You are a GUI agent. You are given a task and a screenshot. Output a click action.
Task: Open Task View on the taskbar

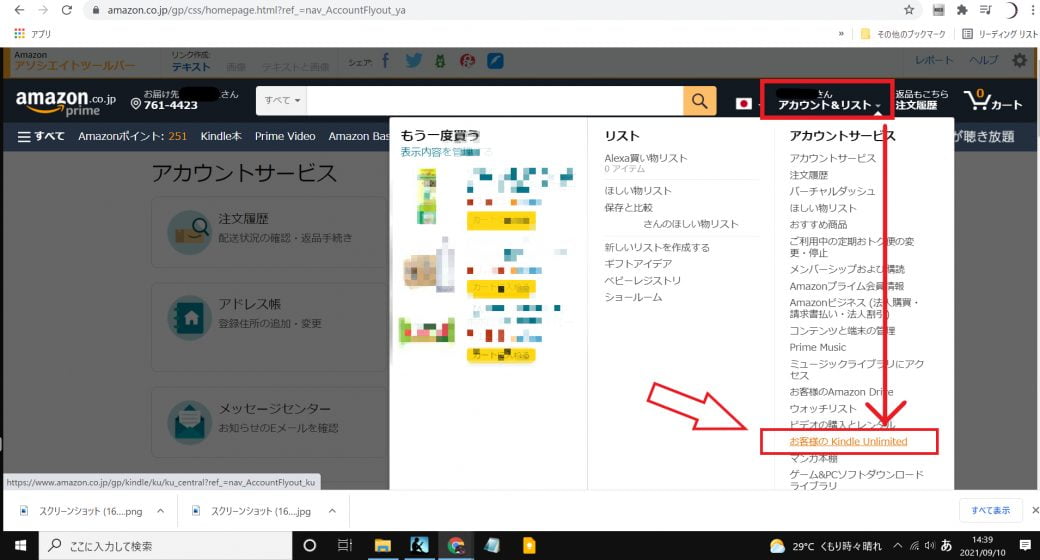coord(345,545)
